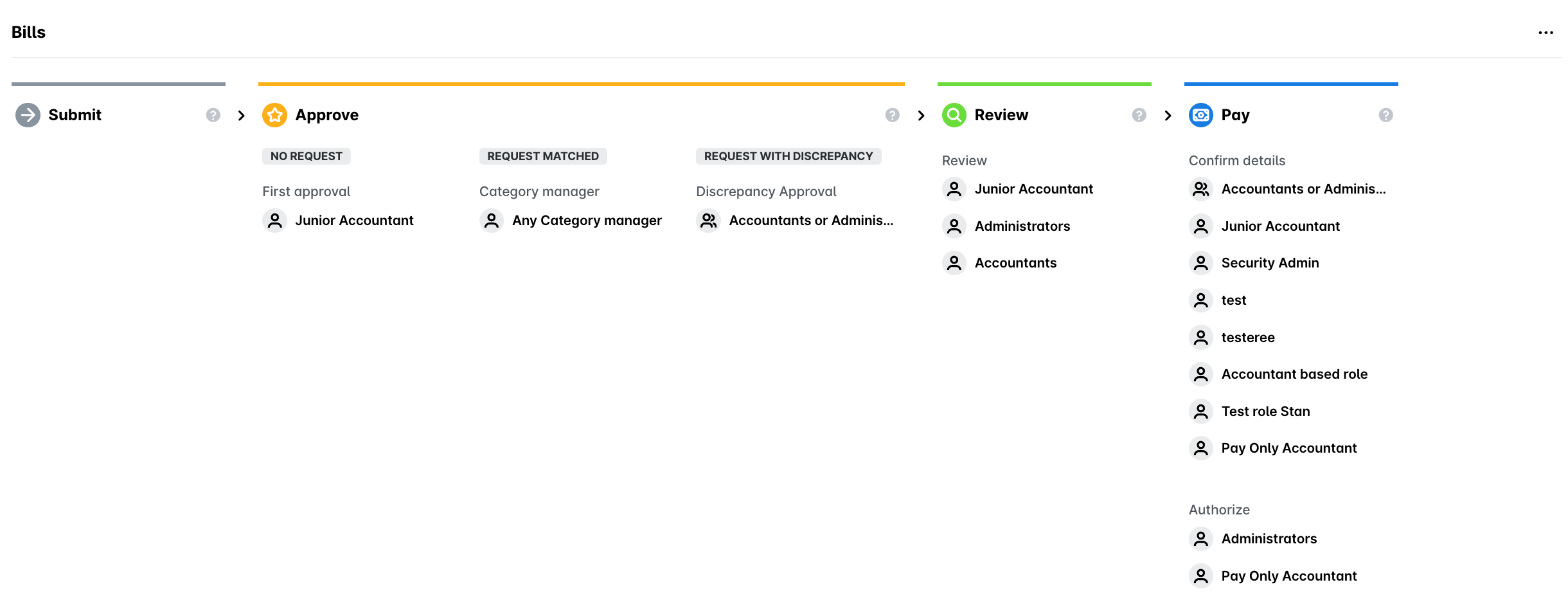Click Accountants text in Review column
Image resolution: width=1568 pixels, height=607 pixels.
[x=1015, y=263]
